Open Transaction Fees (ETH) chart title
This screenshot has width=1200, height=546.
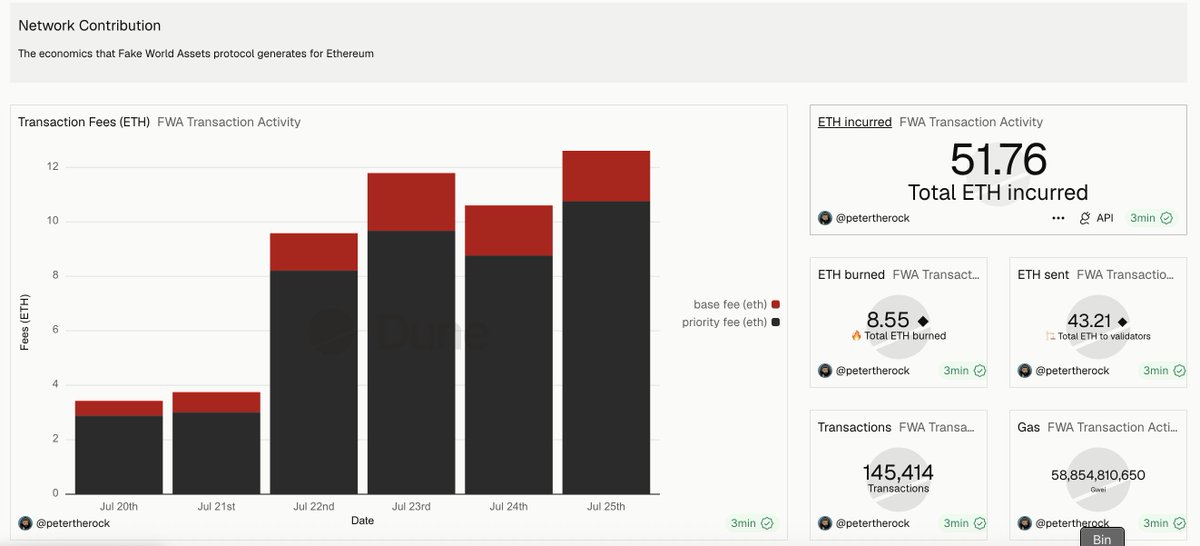click(84, 122)
